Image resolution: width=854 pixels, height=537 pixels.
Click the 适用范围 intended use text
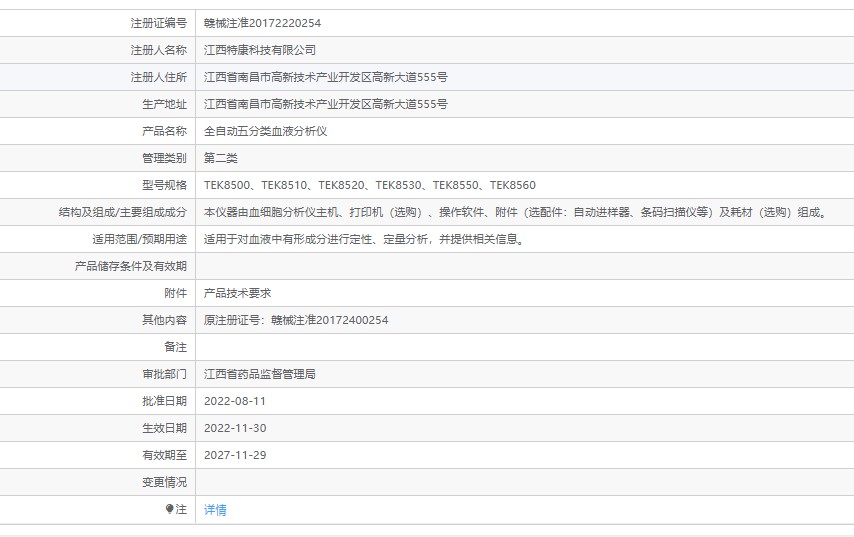(364, 239)
